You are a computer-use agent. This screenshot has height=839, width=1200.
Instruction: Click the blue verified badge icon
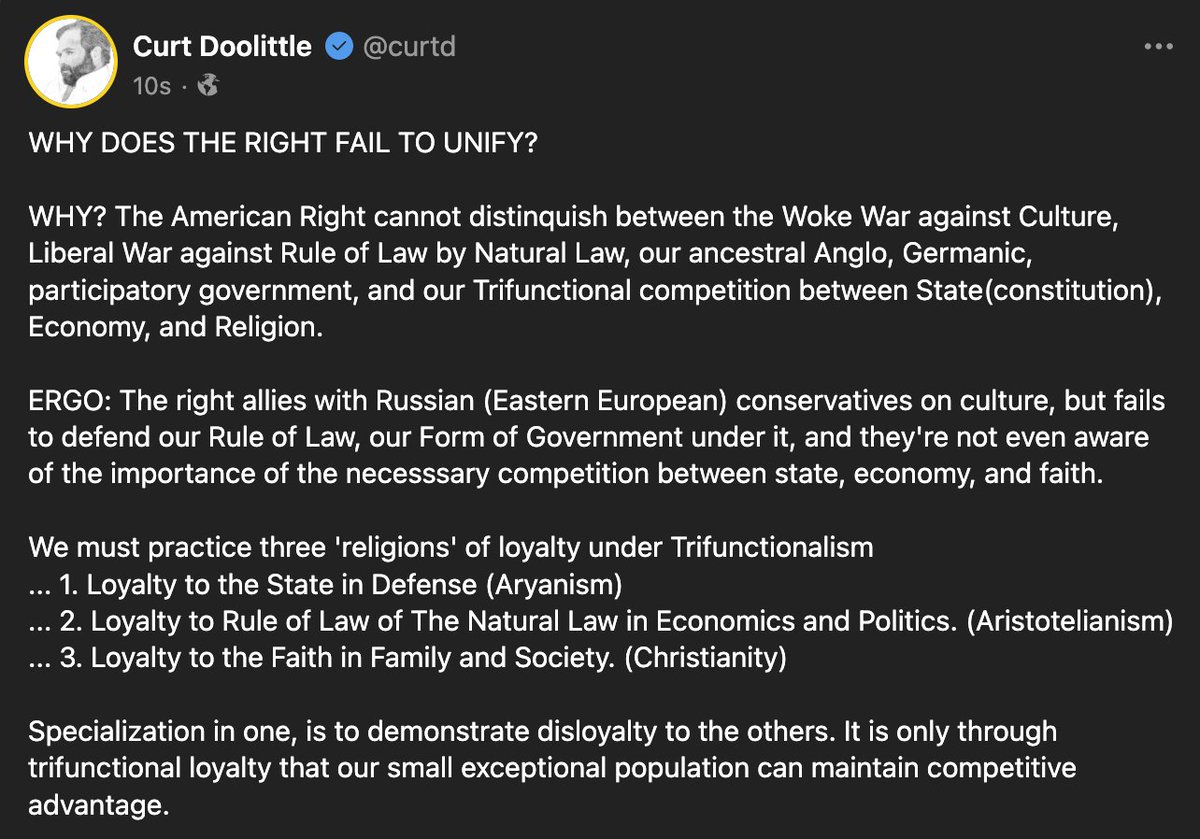coord(339,47)
